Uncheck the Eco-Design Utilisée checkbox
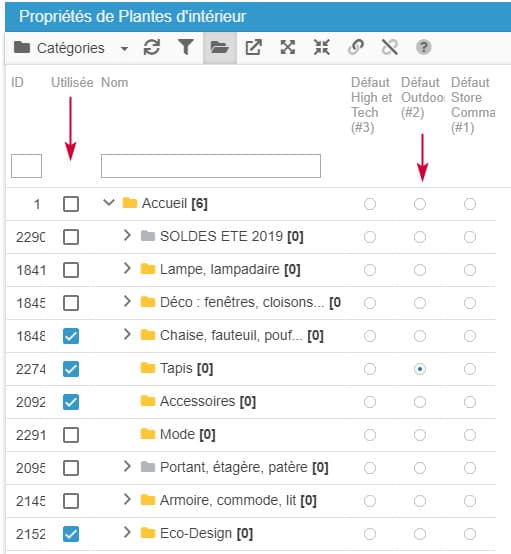The image size is (511, 554). click(x=71, y=534)
